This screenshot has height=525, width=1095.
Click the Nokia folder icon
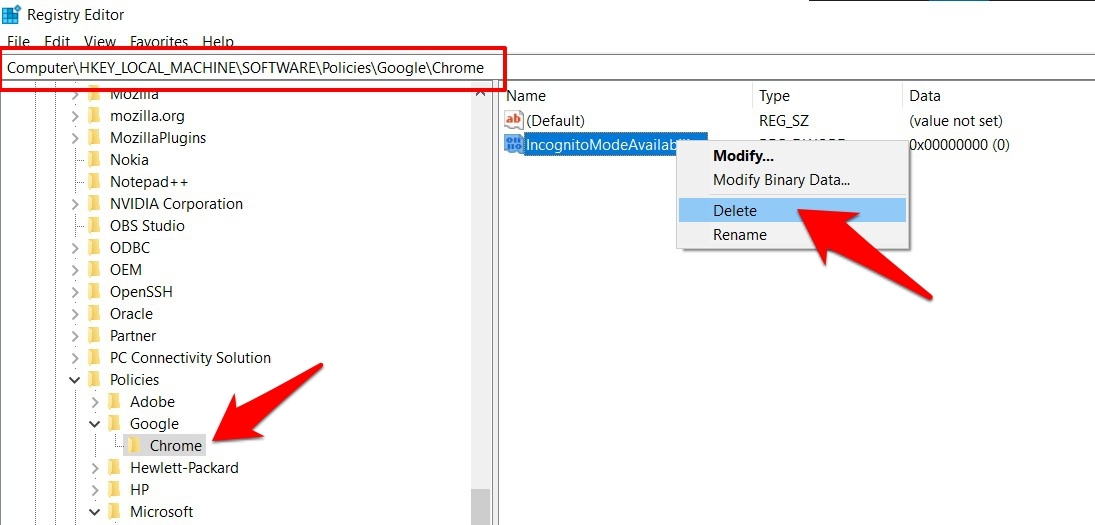[x=95, y=160]
